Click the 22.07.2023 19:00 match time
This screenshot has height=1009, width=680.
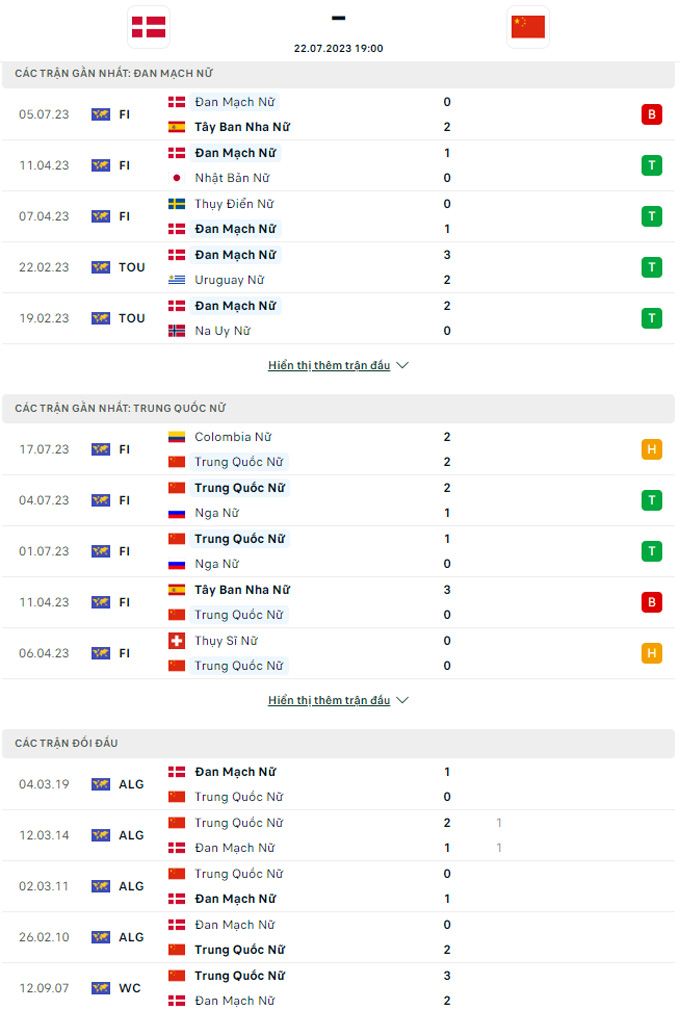coord(339,48)
